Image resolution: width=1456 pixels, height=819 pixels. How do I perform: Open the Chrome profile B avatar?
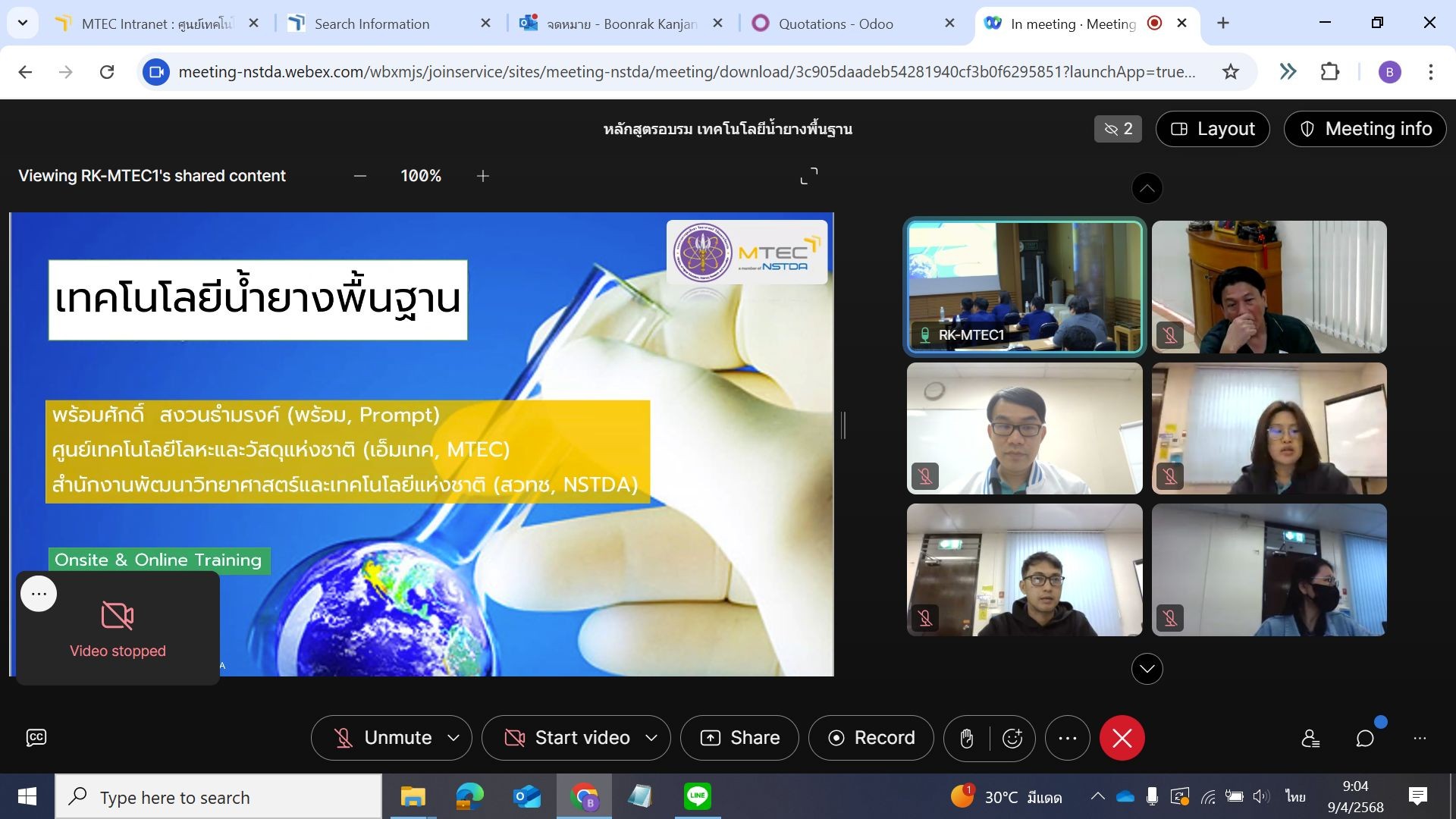pos(1389,72)
